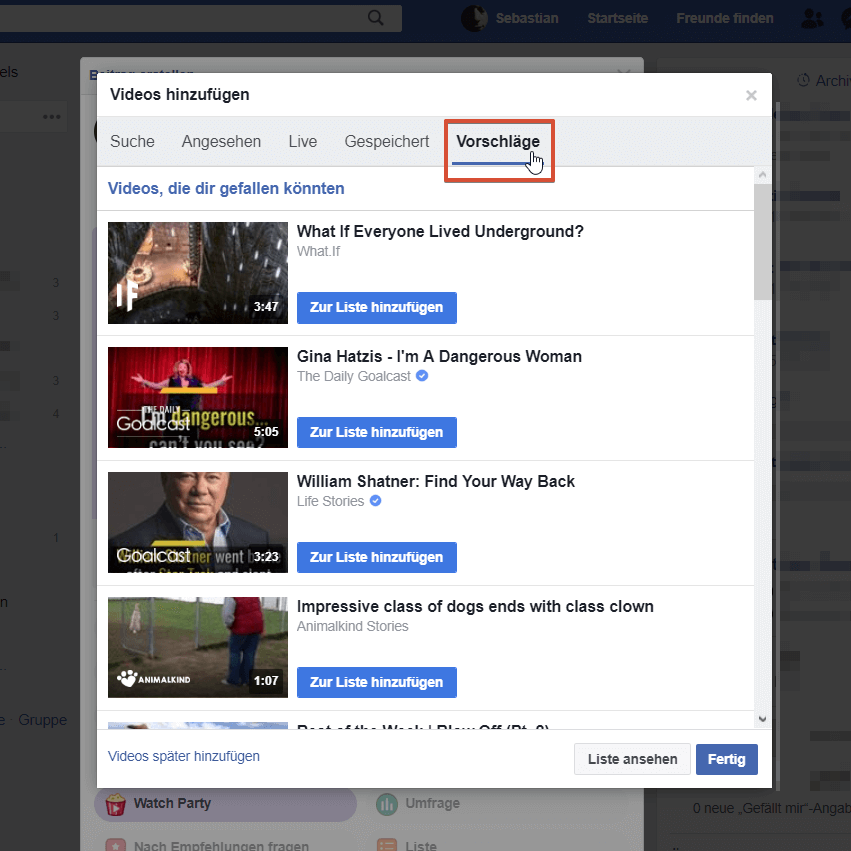Select the Vorschläge tab

tap(498, 142)
